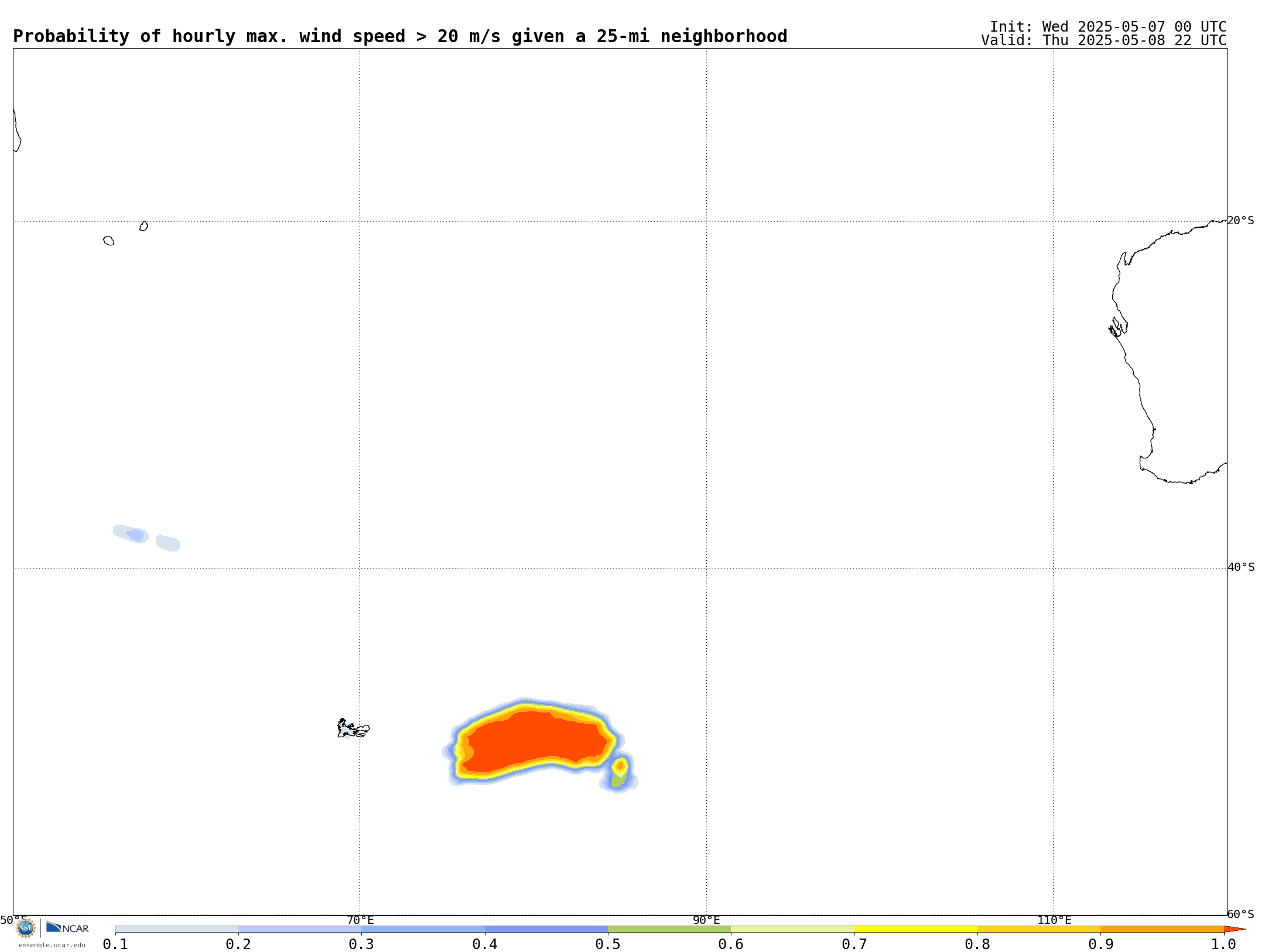Click the 60°S latitude label
Image resolution: width=1265 pixels, height=952 pixels.
click(1240, 914)
